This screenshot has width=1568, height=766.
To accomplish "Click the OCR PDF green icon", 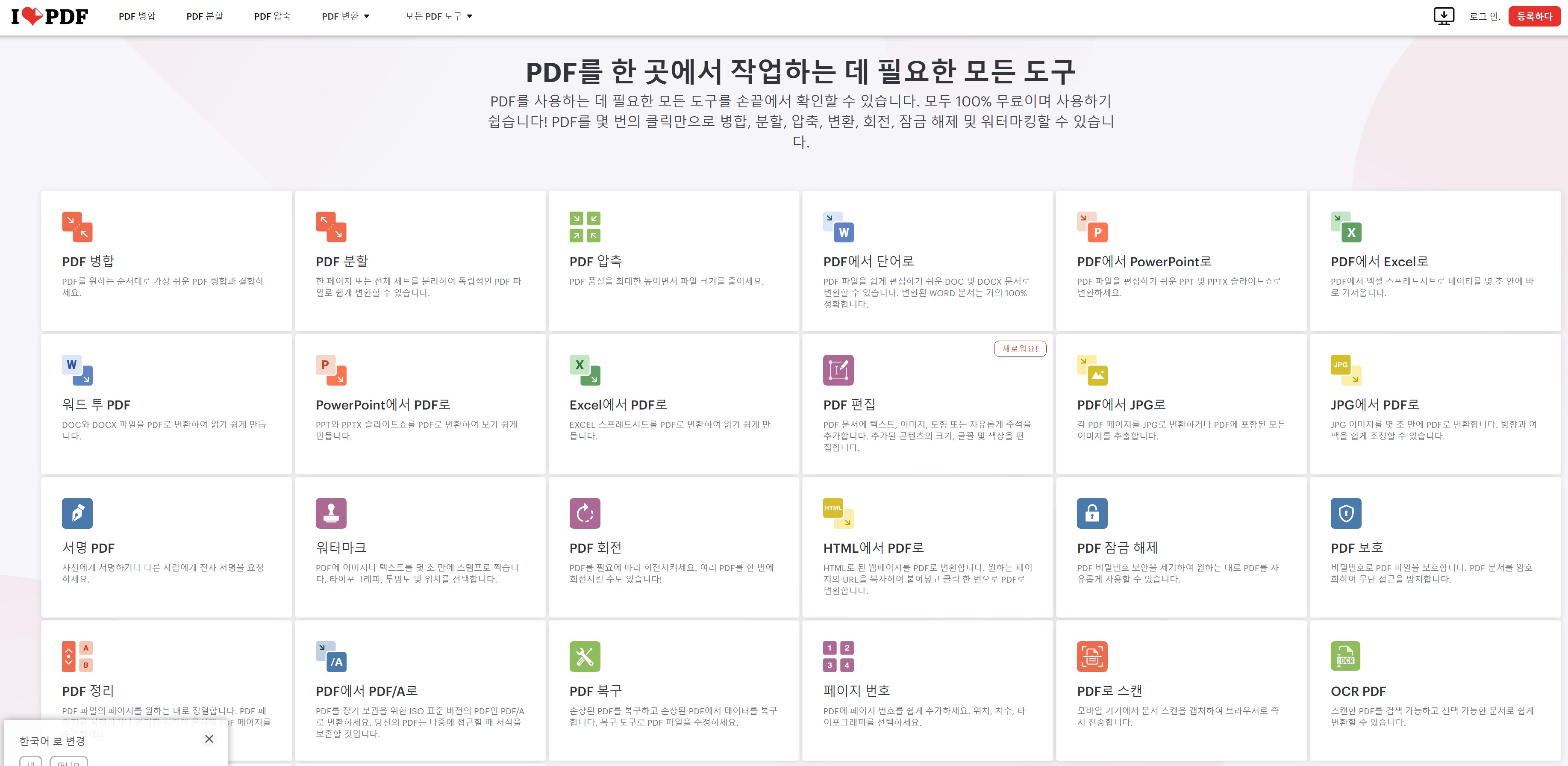I will tap(1345, 657).
